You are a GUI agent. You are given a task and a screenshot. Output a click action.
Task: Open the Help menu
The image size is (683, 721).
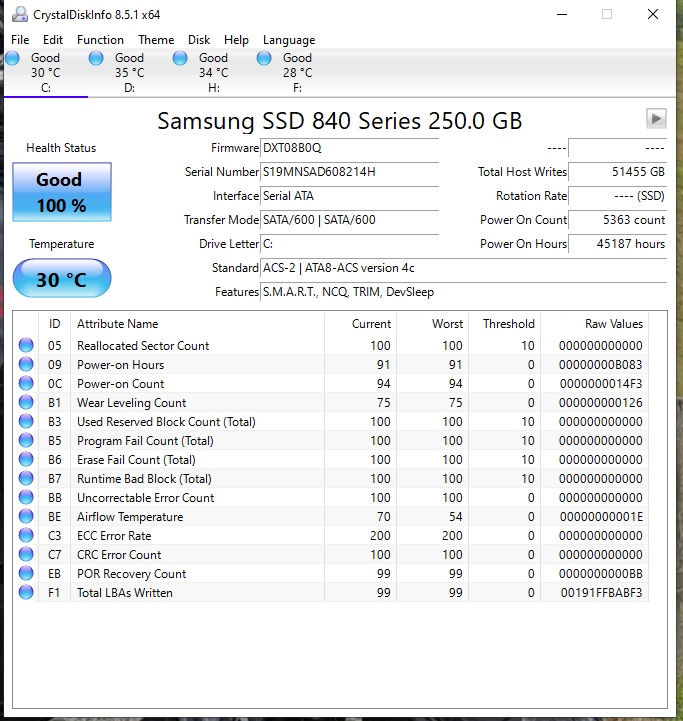tap(236, 40)
